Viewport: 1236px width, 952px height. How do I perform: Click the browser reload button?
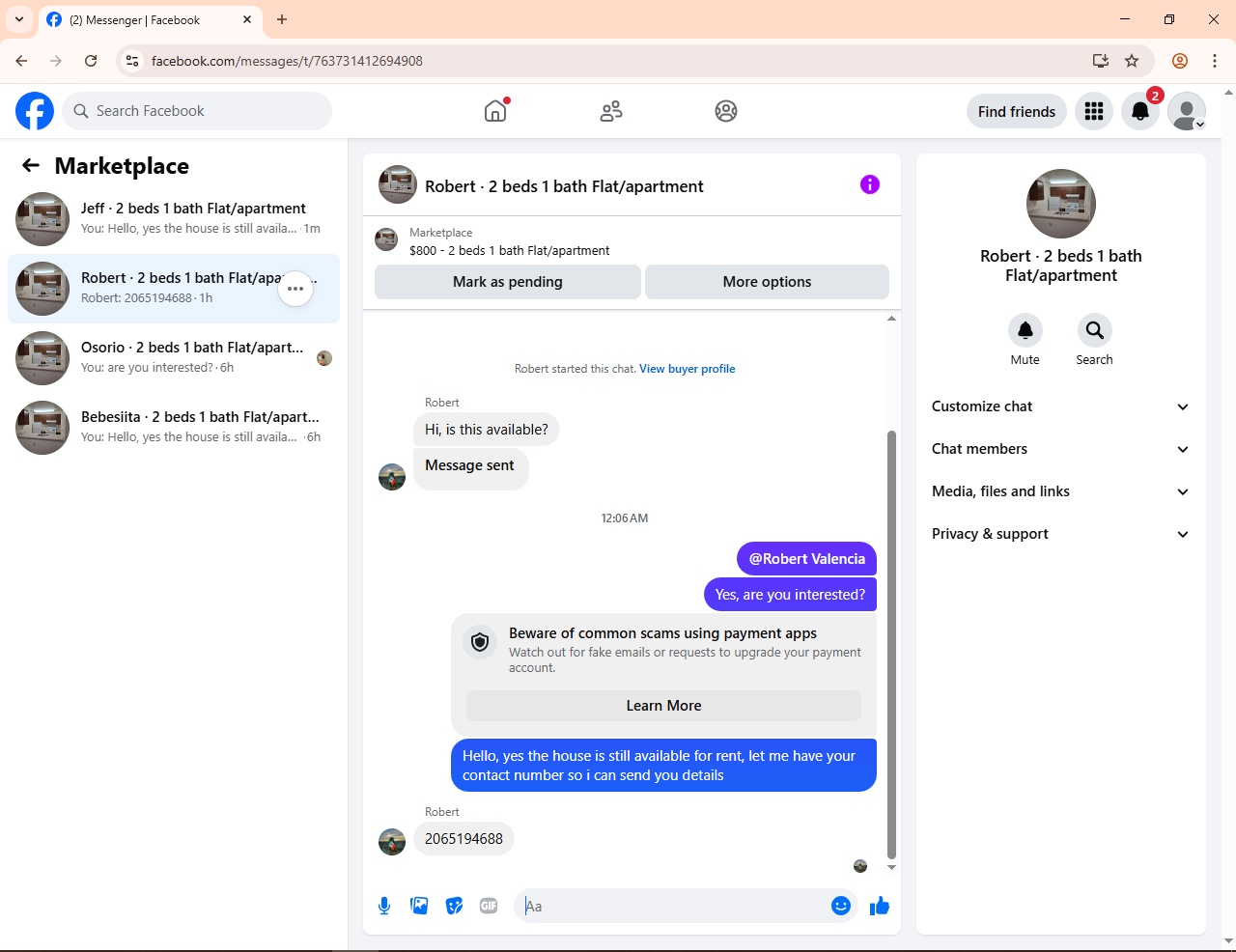(x=91, y=61)
